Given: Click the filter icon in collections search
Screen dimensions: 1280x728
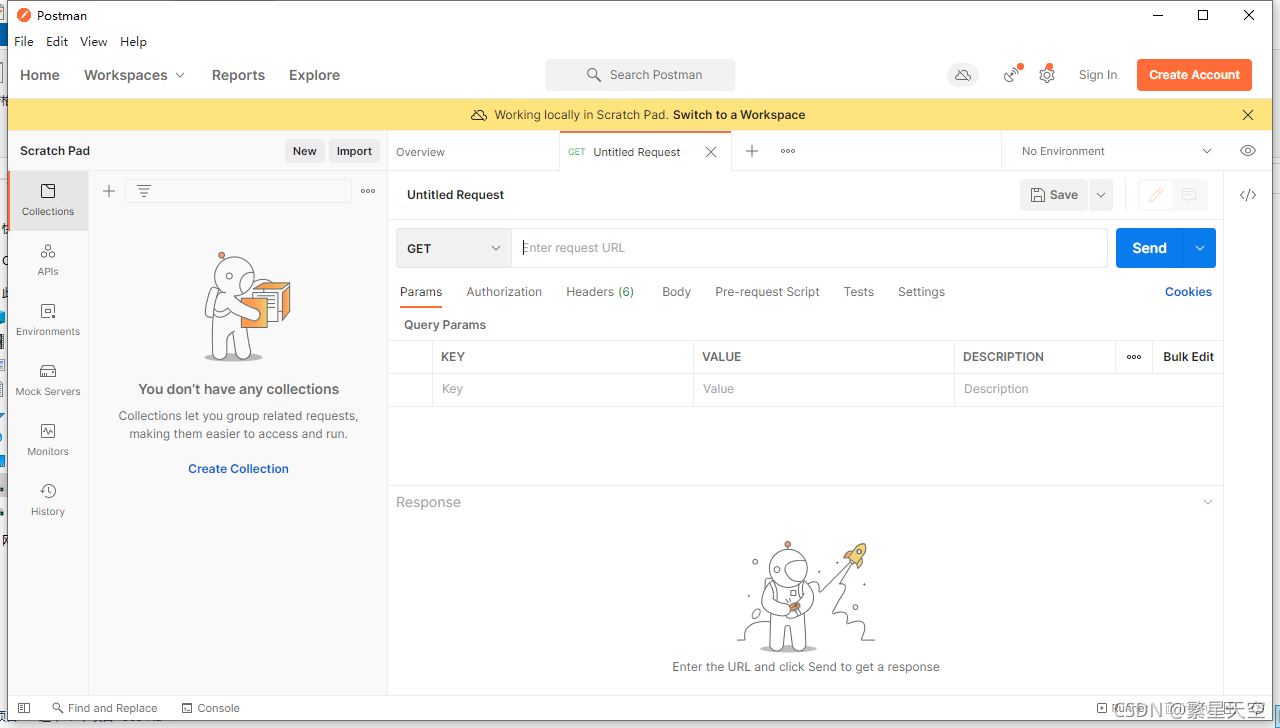Looking at the screenshot, I should click(x=144, y=191).
